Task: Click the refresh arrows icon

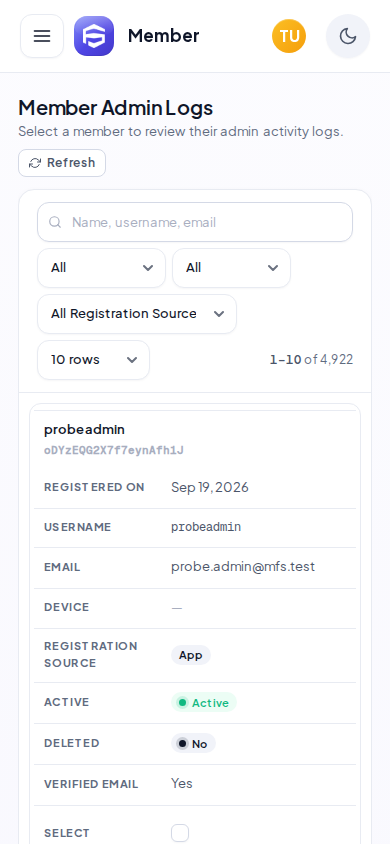Action: click(x=35, y=163)
